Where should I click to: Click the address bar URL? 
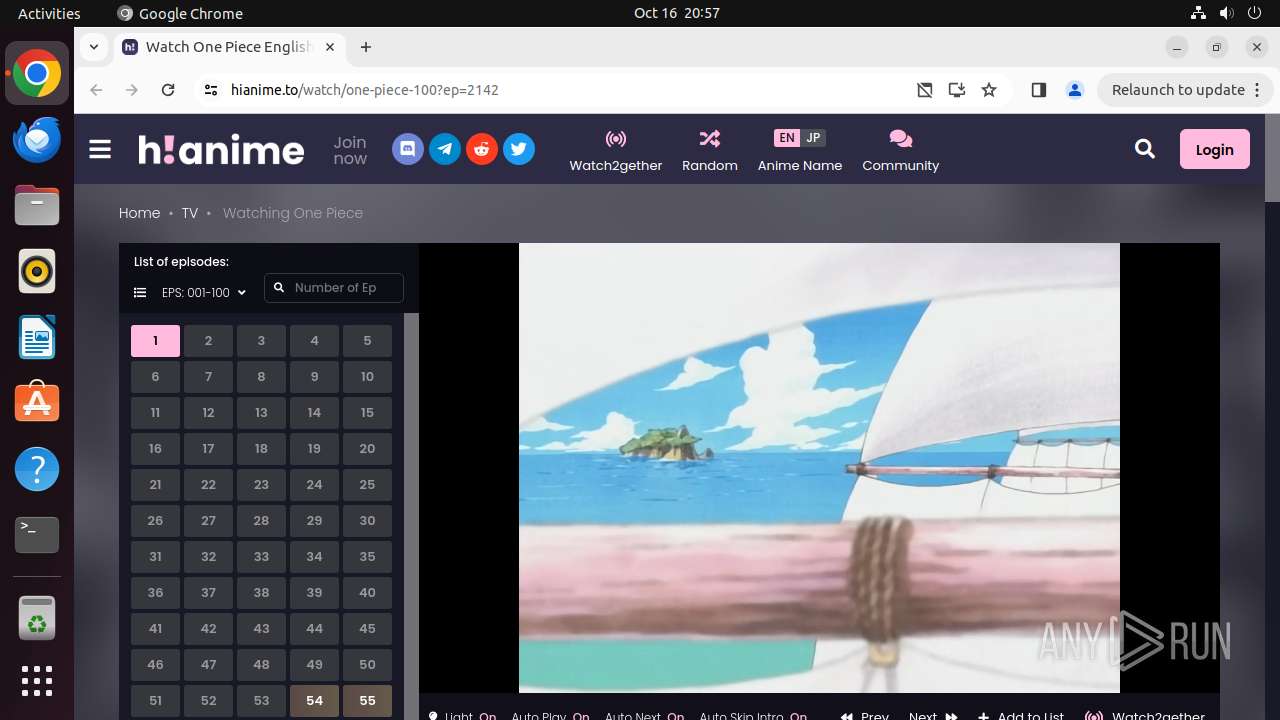364,90
